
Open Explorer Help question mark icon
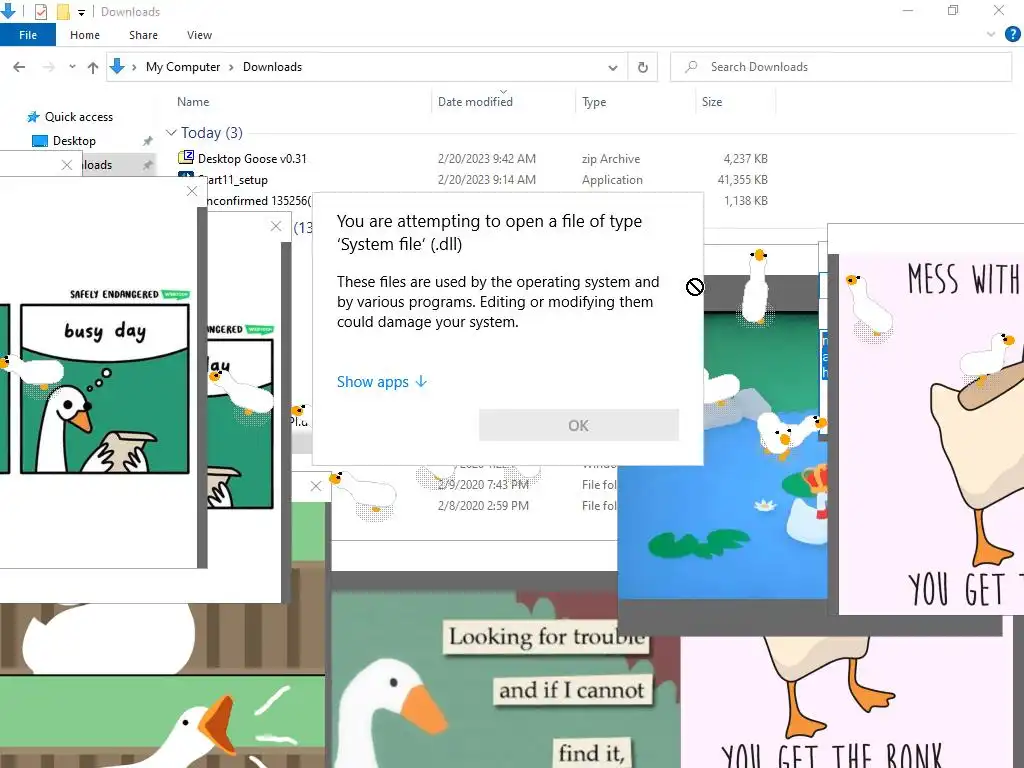[x=1012, y=35]
